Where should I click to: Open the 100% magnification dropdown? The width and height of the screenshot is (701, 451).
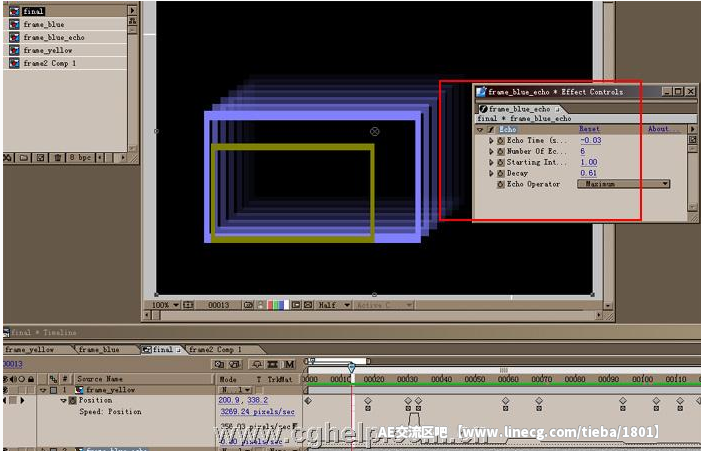[x=165, y=305]
